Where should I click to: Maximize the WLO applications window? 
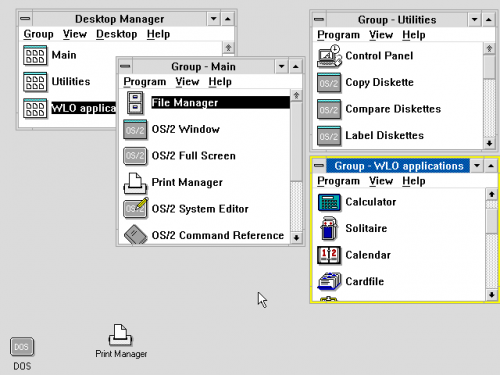click(x=491, y=166)
